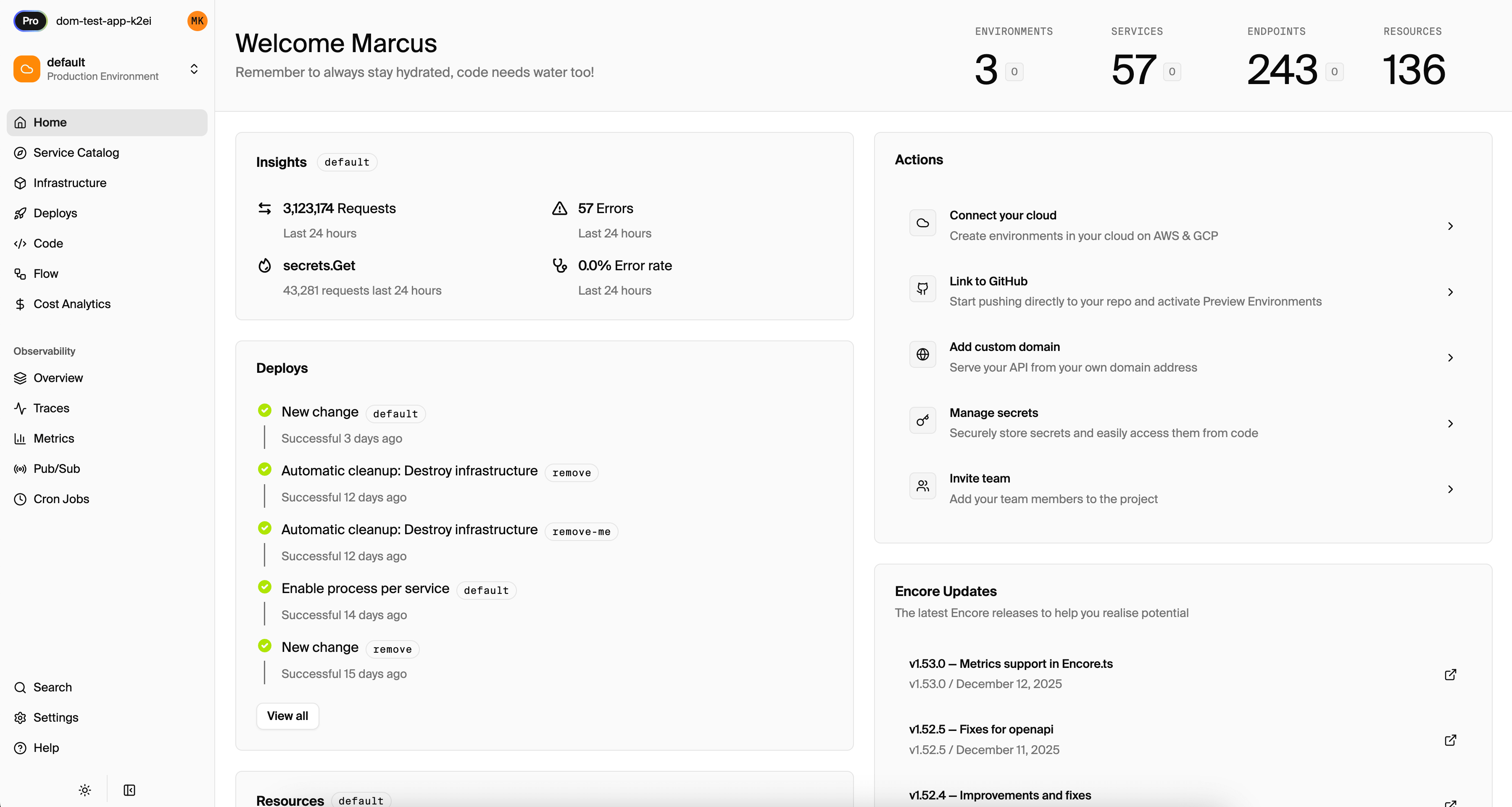1512x807 pixels.
Task: Click the GitHub icon in Actions
Action: click(x=922, y=289)
